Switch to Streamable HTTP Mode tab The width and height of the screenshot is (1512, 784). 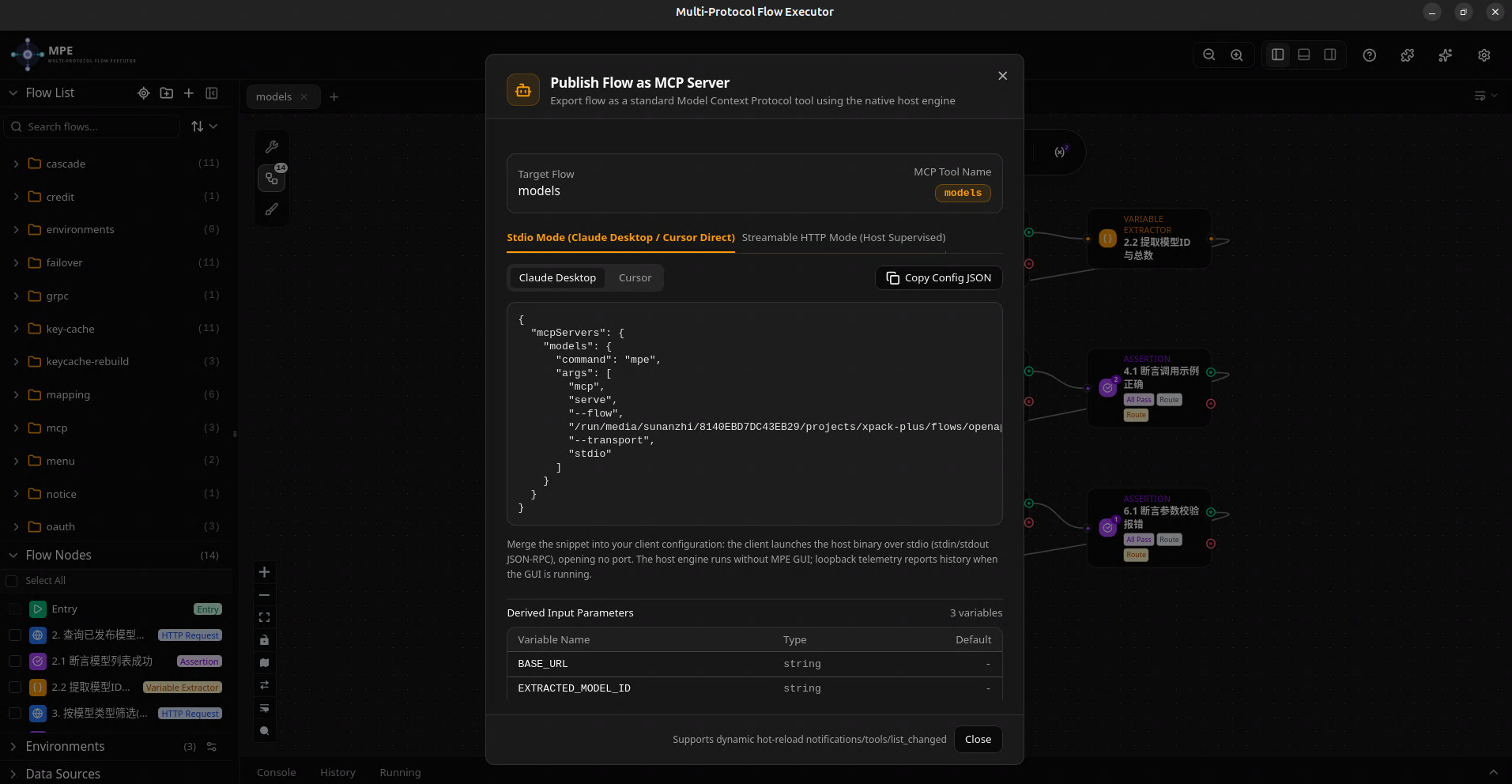(843, 238)
